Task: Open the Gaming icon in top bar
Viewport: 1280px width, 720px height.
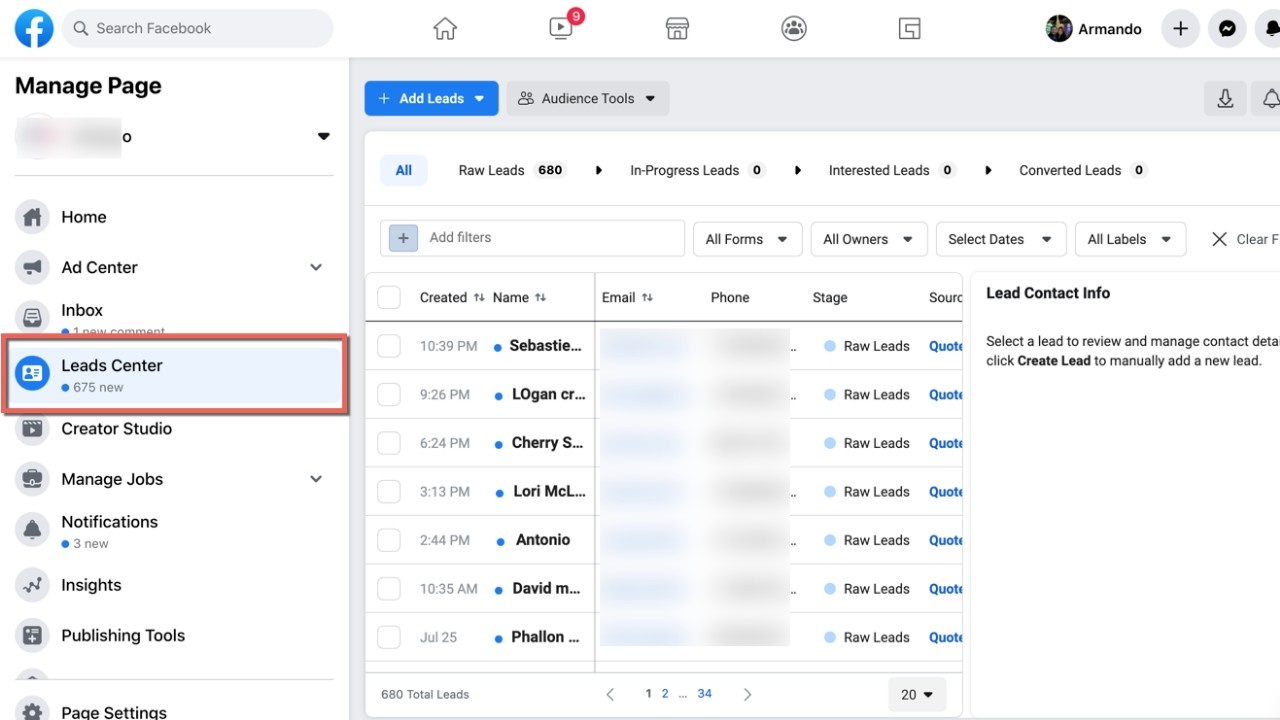Action: click(909, 29)
